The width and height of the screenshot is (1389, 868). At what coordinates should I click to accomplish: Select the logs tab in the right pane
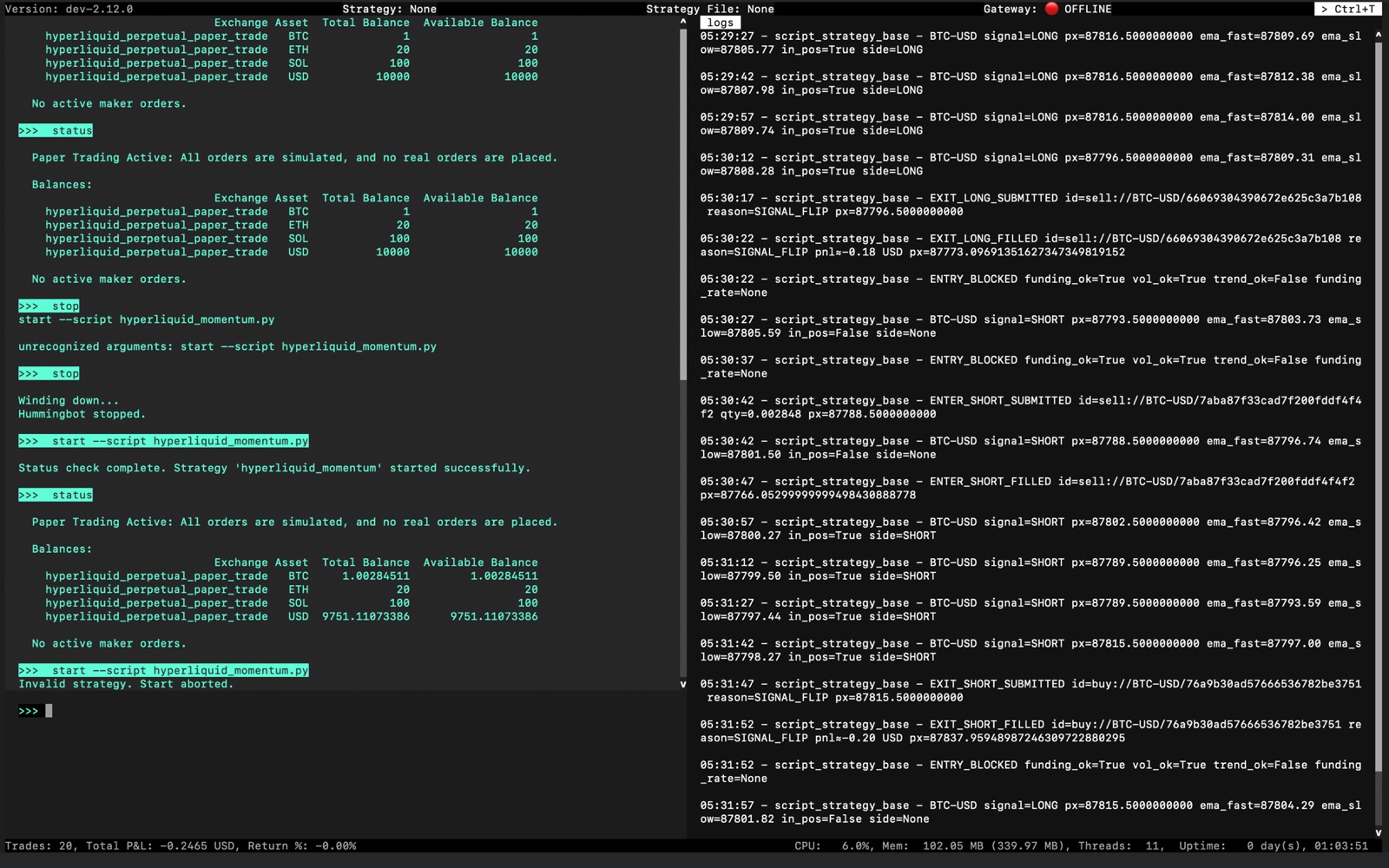(x=720, y=23)
